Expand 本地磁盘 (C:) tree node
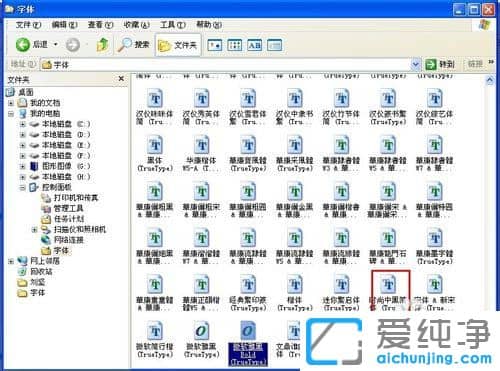The height and width of the screenshot is (371, 500). (x=23, y=124)
